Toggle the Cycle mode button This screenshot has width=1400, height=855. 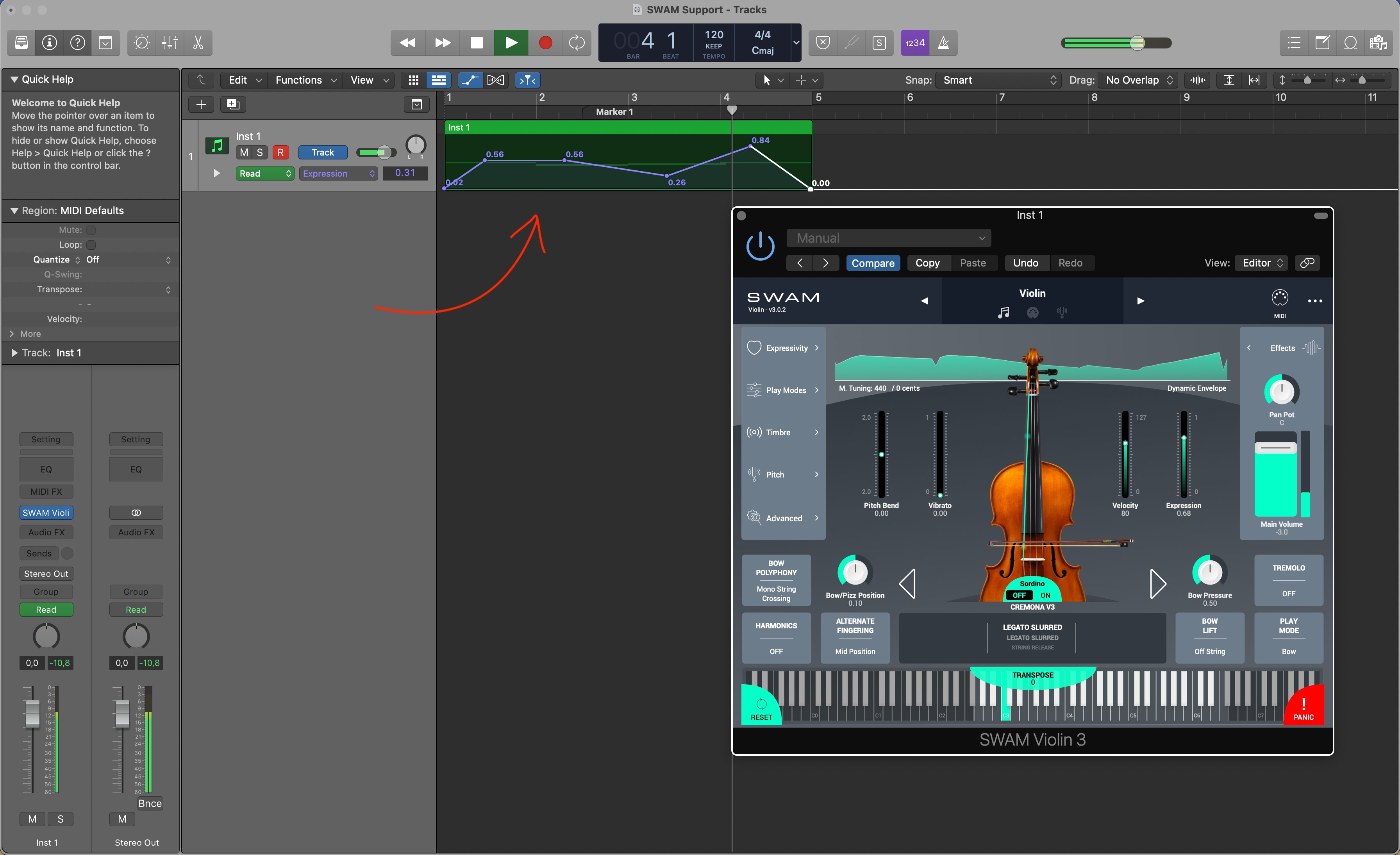click(577, 43)
